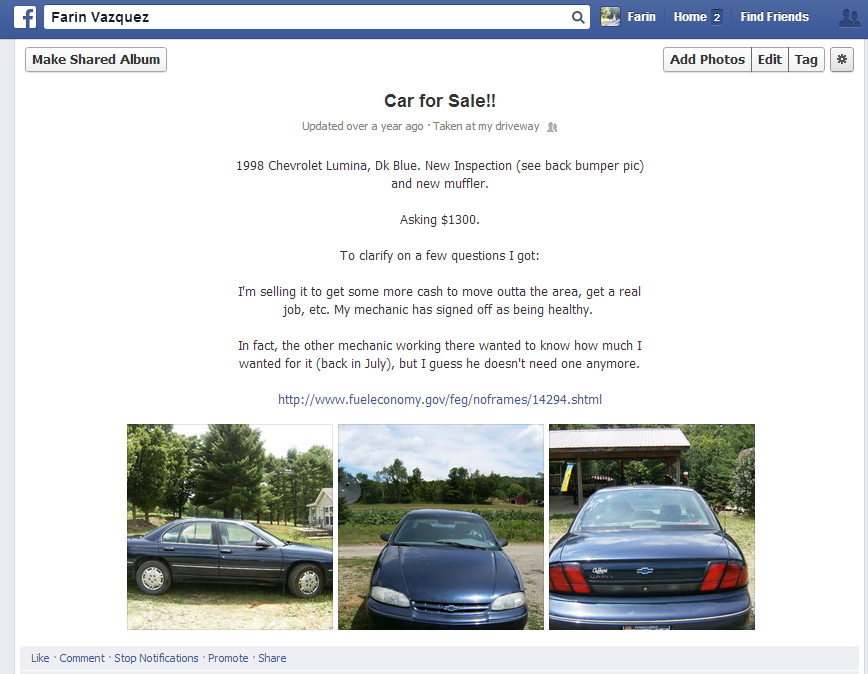Click the album audience privacy icon
The image size is (868, 674).
click(552, 127)
